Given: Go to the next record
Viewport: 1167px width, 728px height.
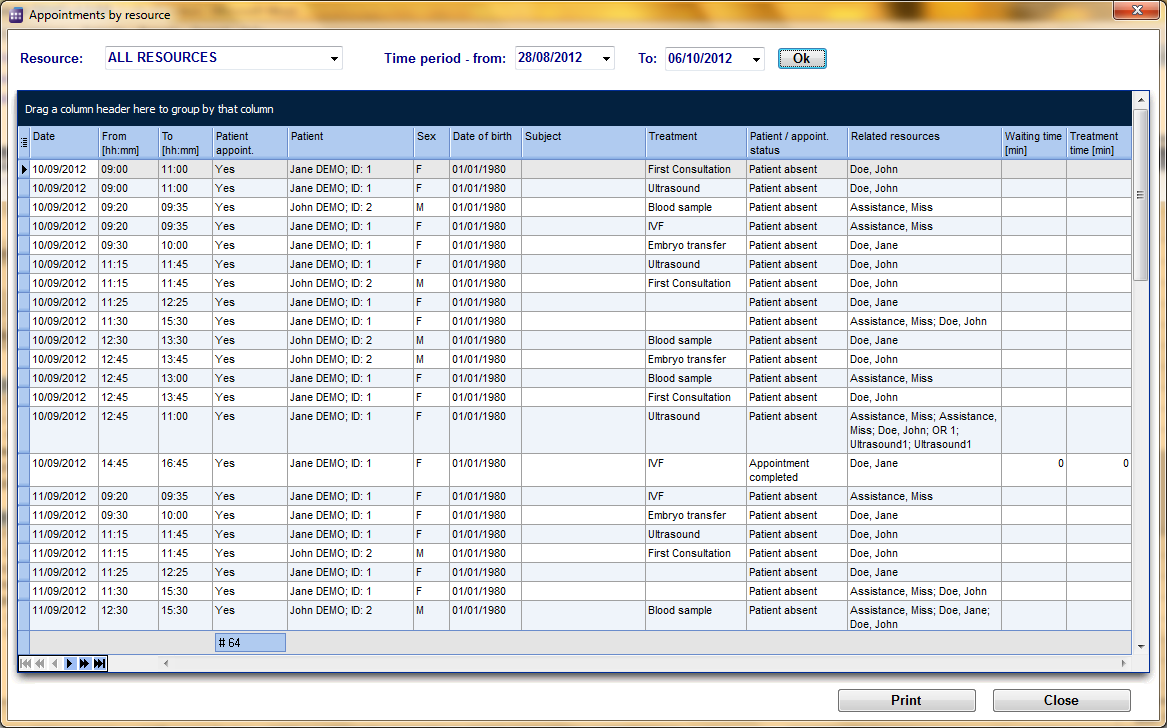Looking at the screenshot, I should 69,663.
